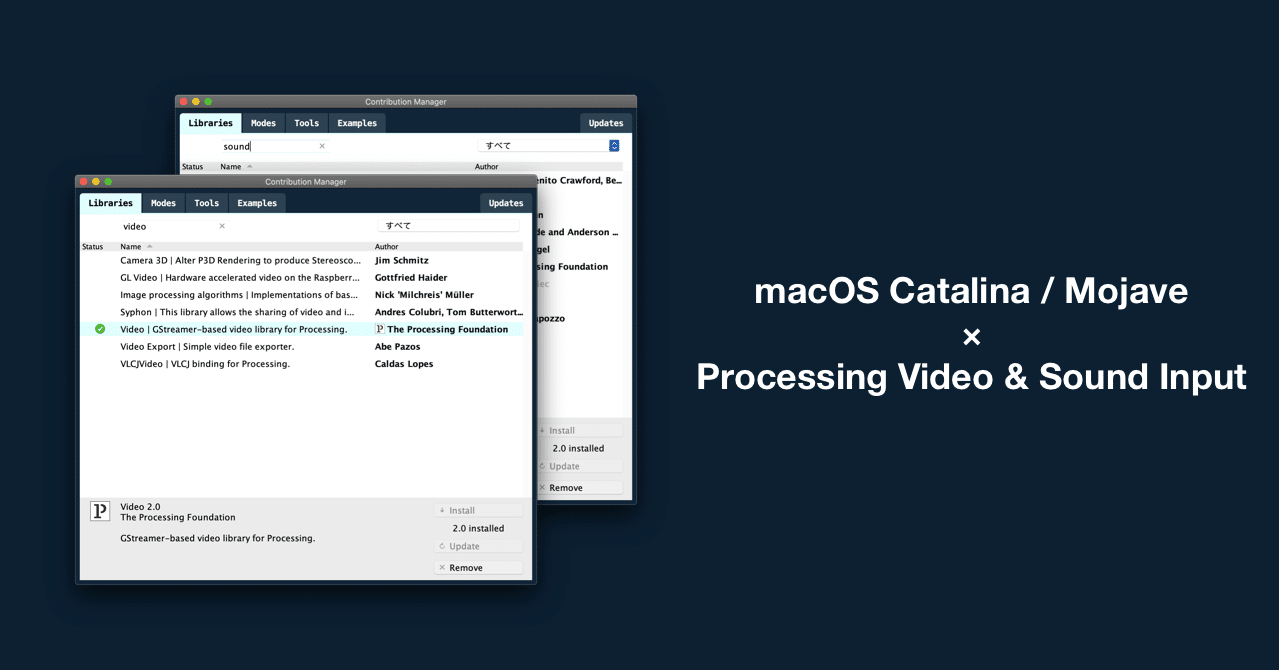Image resolution: width=1279 pixels, height=670 pixels.
Task: Select the Image processing algorithms row
Action: (301, 295)
